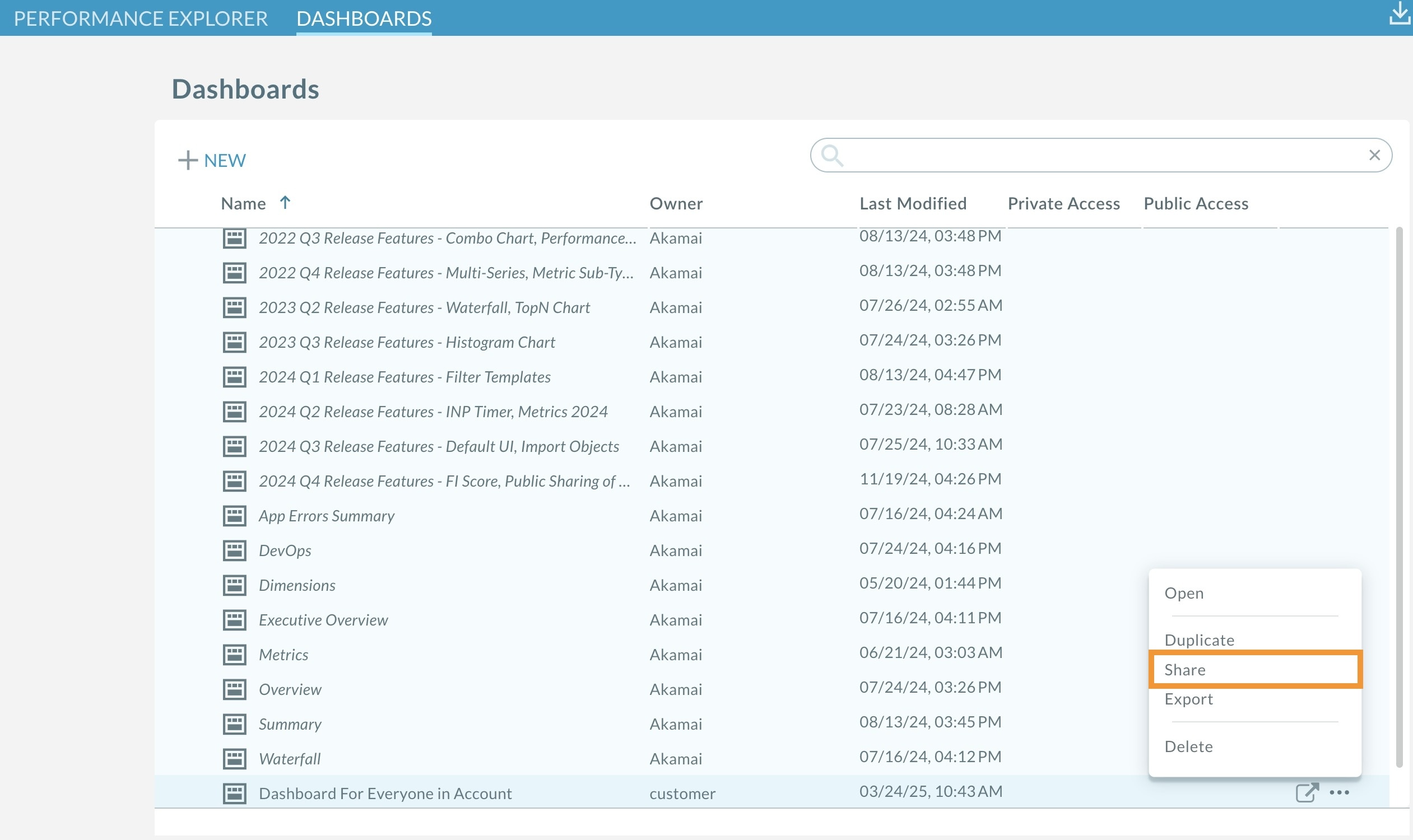This screenshot has width=1413, height=840.
Task: Click dashboard icon for 2024 Q3 Release Features
Action: point(234,447)
